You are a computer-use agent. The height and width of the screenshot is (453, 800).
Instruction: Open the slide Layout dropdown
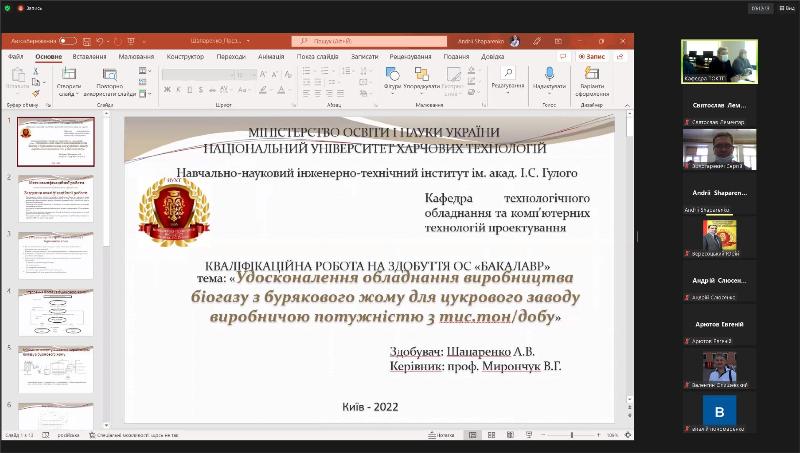144,71
